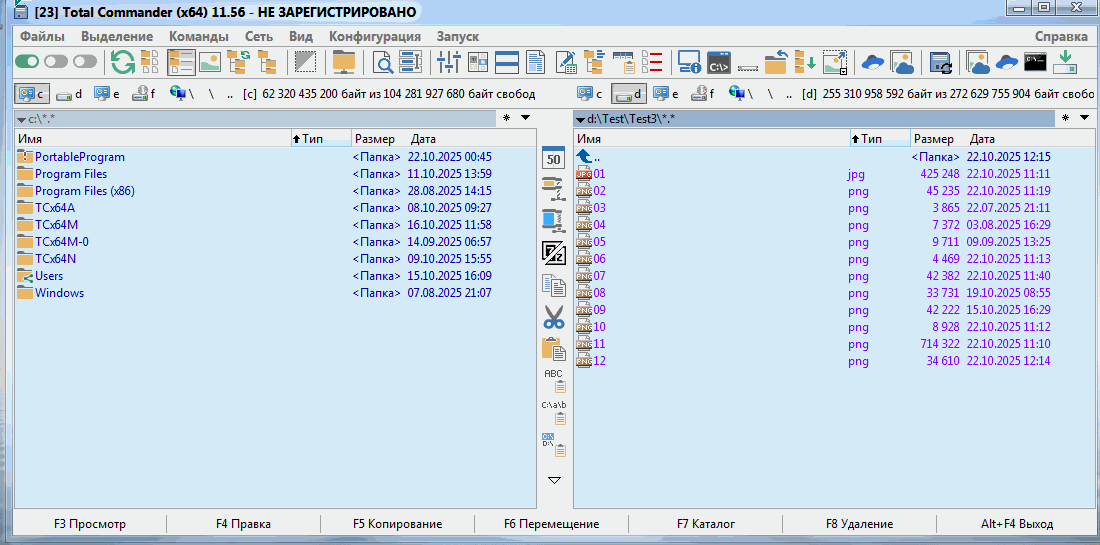Toggle the first green switch in toolbar
The width and height of the screenshot is (1100, 545).
[27, 62]
